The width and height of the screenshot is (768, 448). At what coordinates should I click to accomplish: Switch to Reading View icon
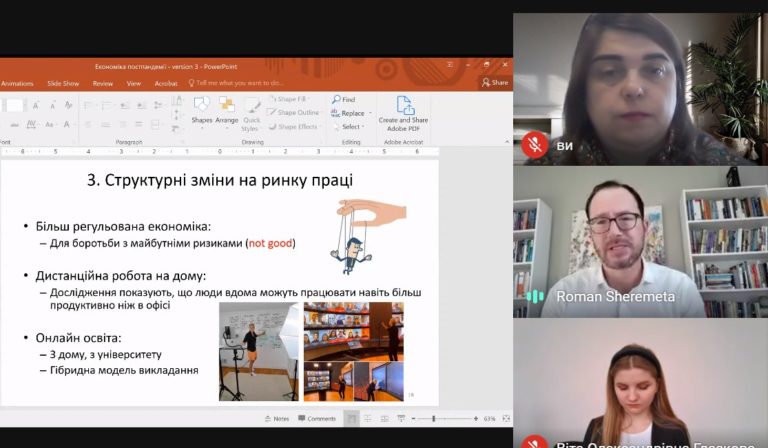(x=384, y=419)
